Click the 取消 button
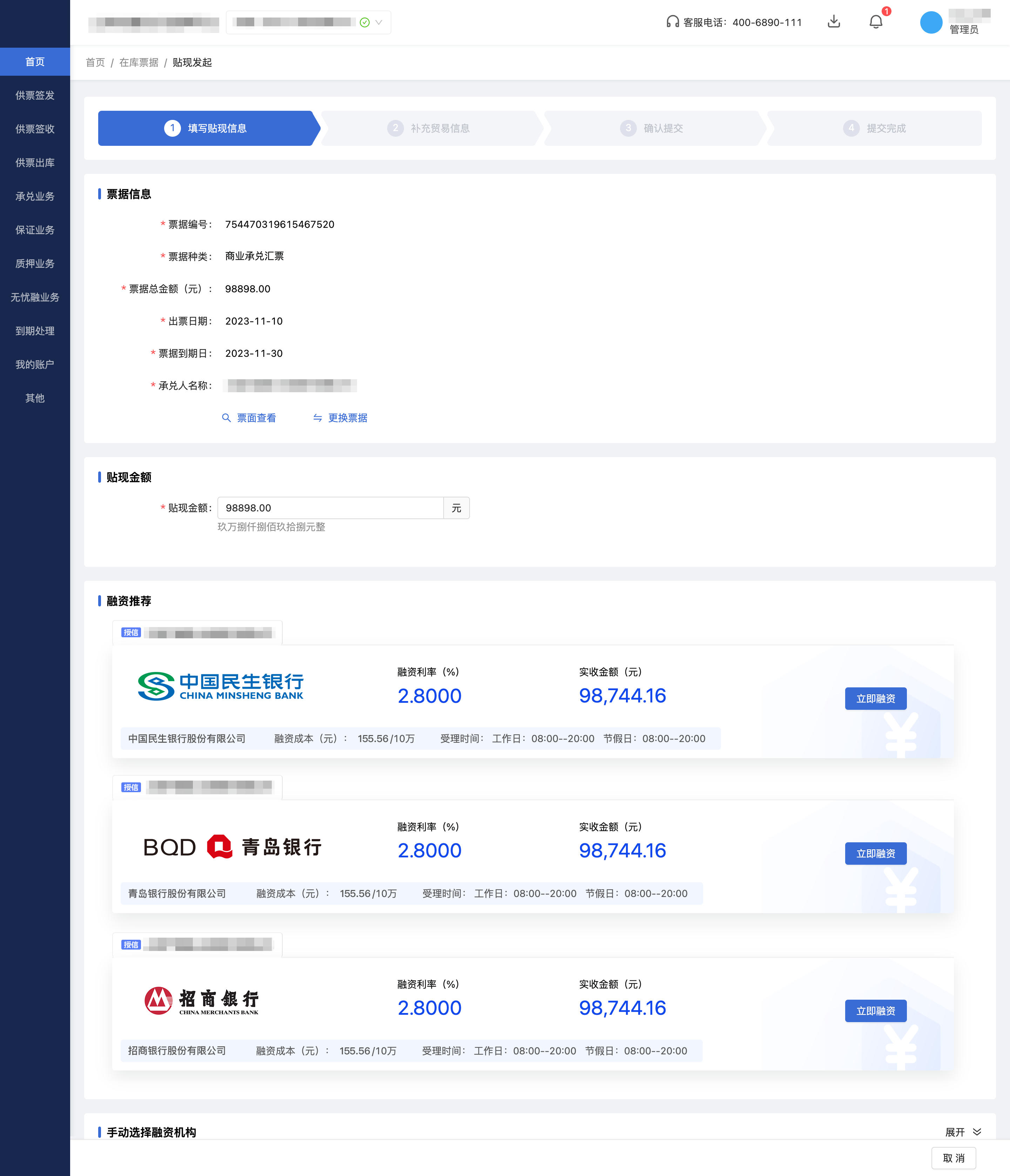Image resolution: width=1010 pixels, height=1176 pixels. [953, 1158]
